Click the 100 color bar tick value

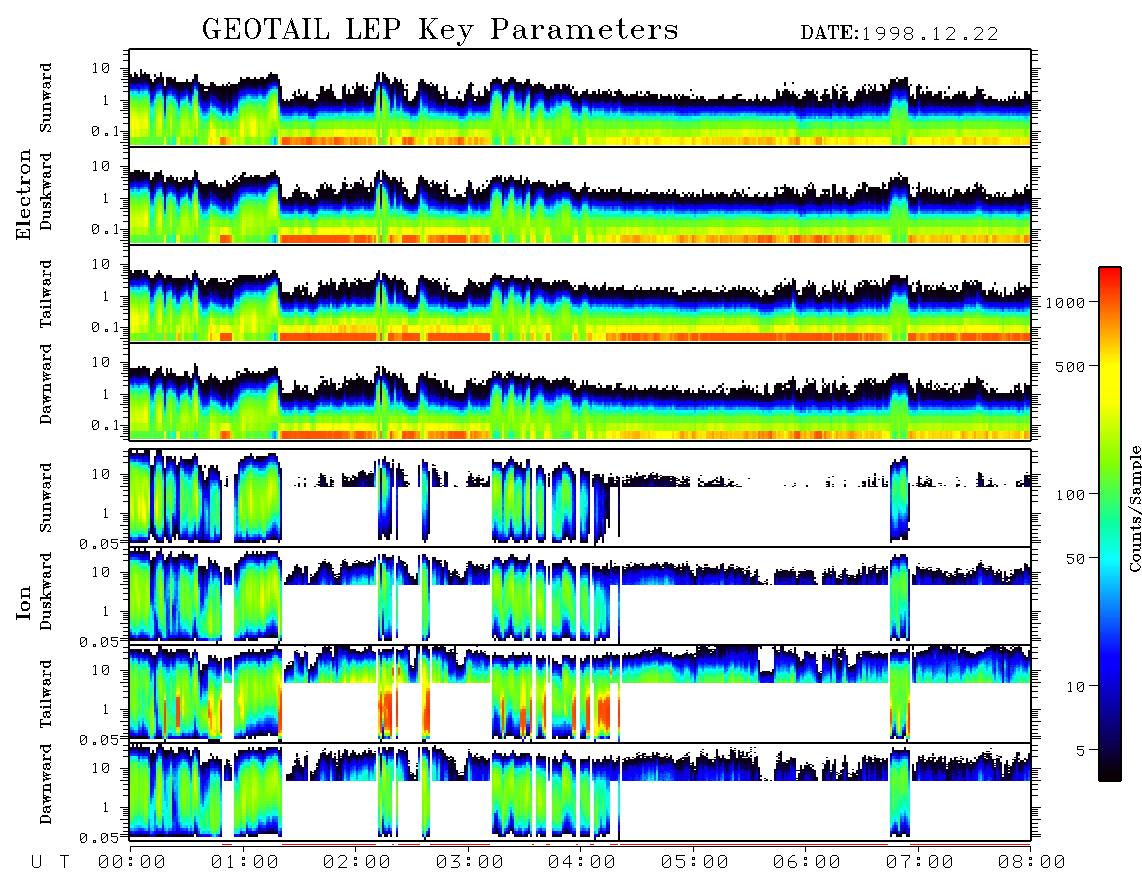pos(1070,495)
